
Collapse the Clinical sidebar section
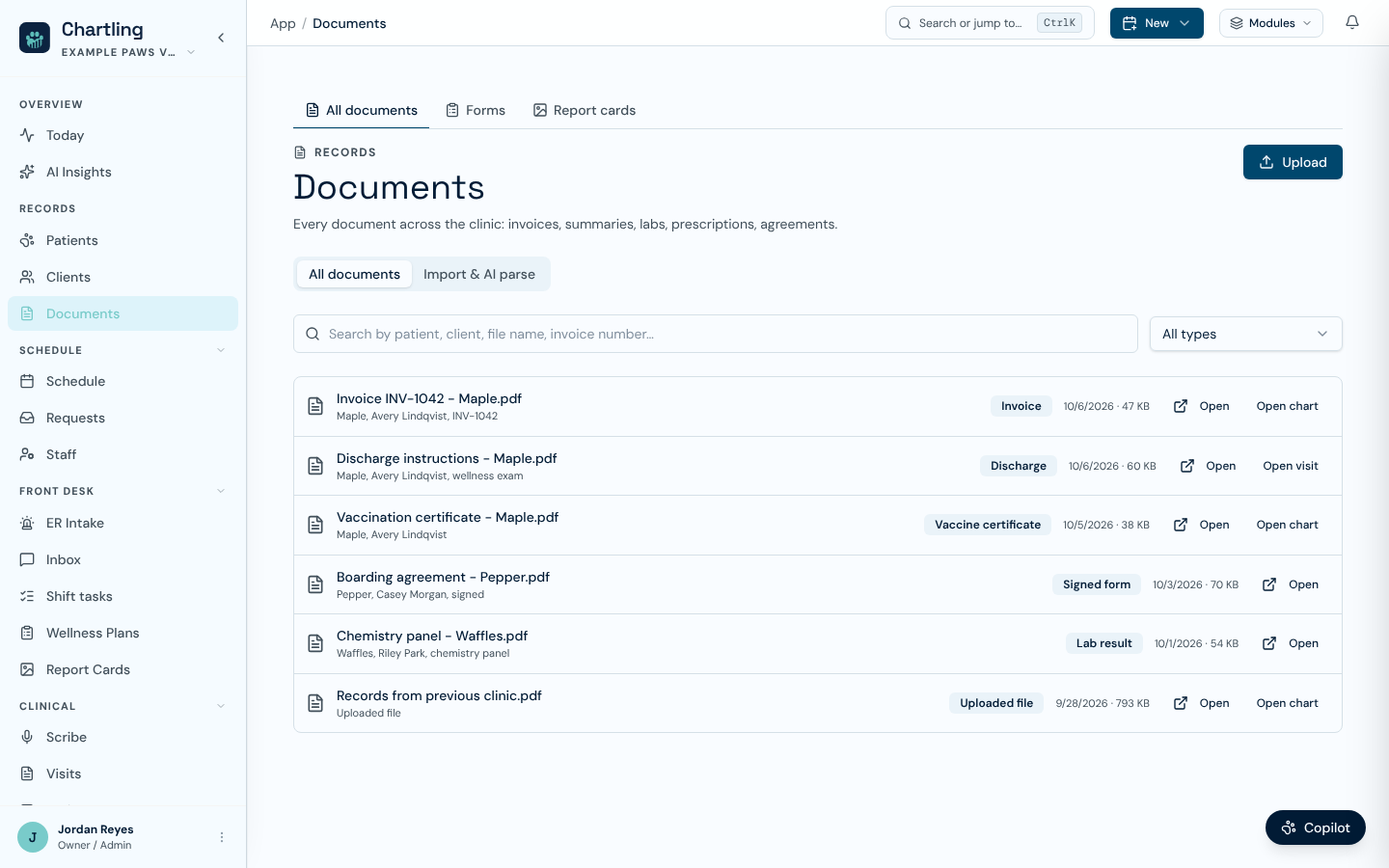[221, 706]
